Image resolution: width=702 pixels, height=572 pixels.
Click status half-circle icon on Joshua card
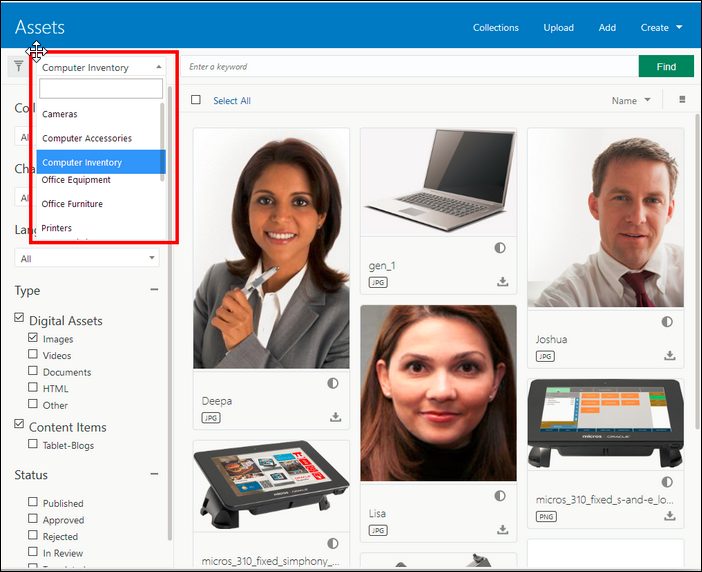(667, 321)
